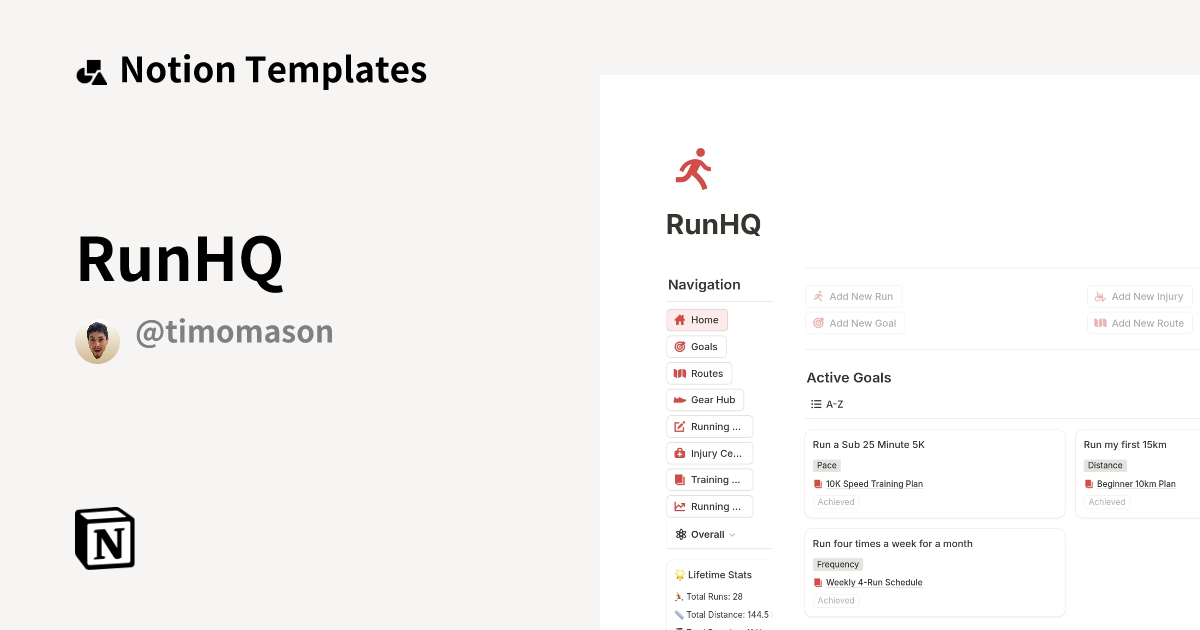Expand the Overall dropdown in the sidebar
Screen dimensions: 1200x630
(706, 534)
